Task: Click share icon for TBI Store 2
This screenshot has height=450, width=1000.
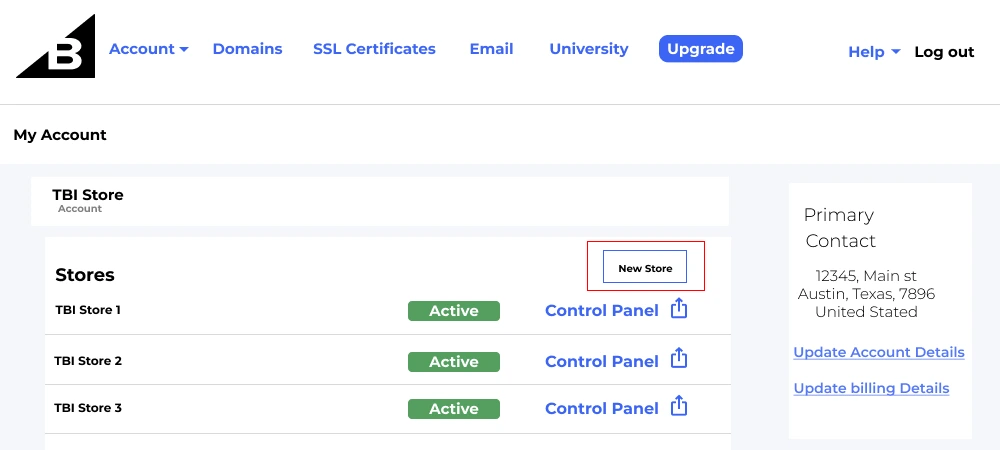Action: (679, 358)
